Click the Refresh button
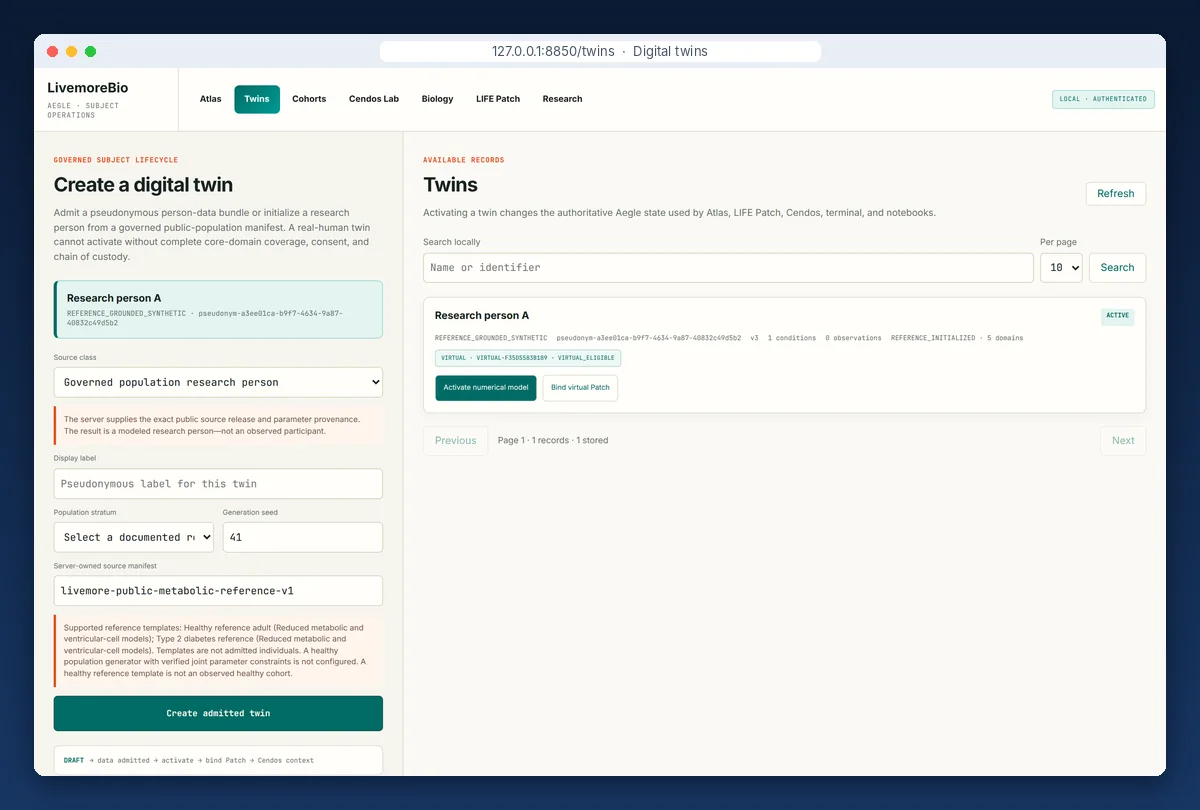 [1116, 194]
